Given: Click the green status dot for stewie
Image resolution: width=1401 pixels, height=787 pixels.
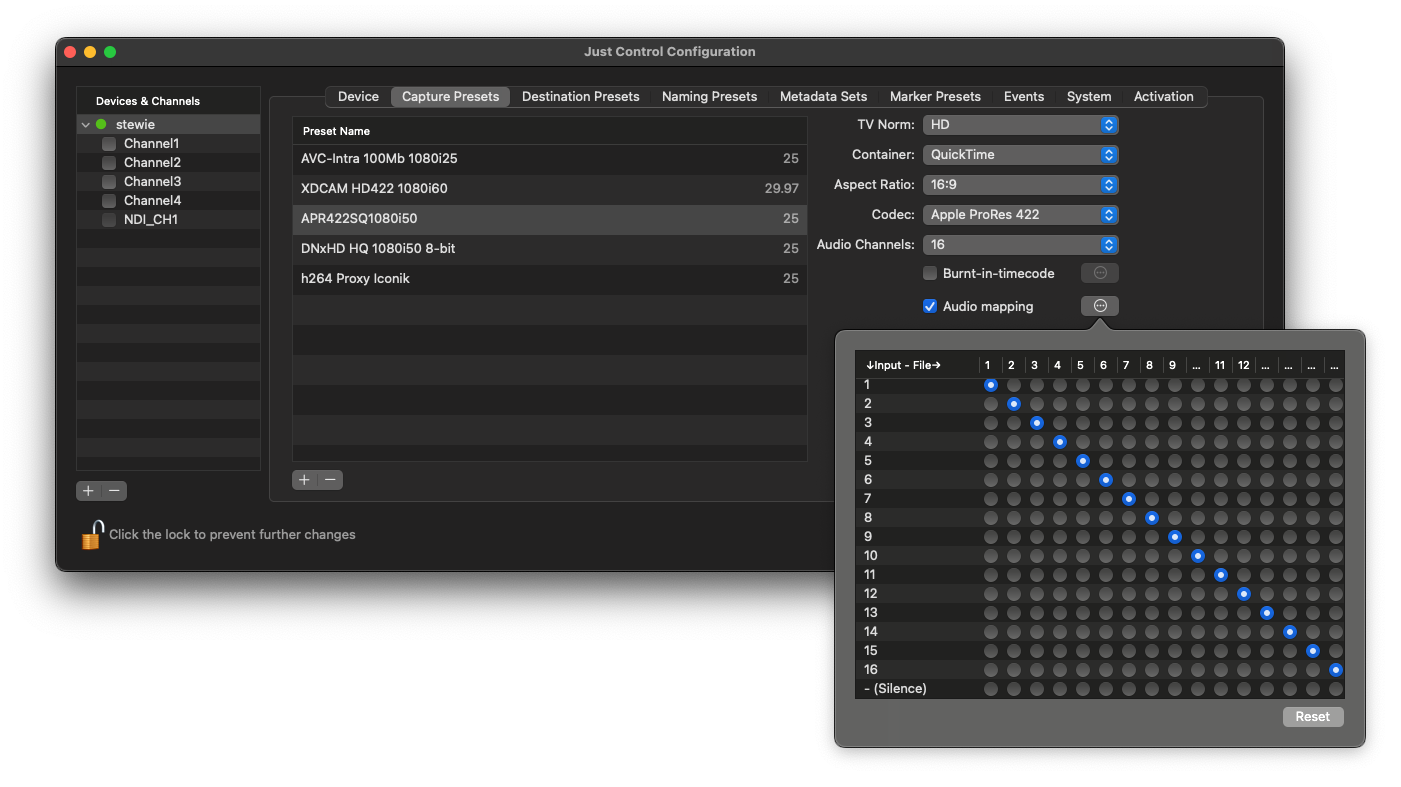Looking at the screenshot, I should pyautogui.click(x=101, y=125).
